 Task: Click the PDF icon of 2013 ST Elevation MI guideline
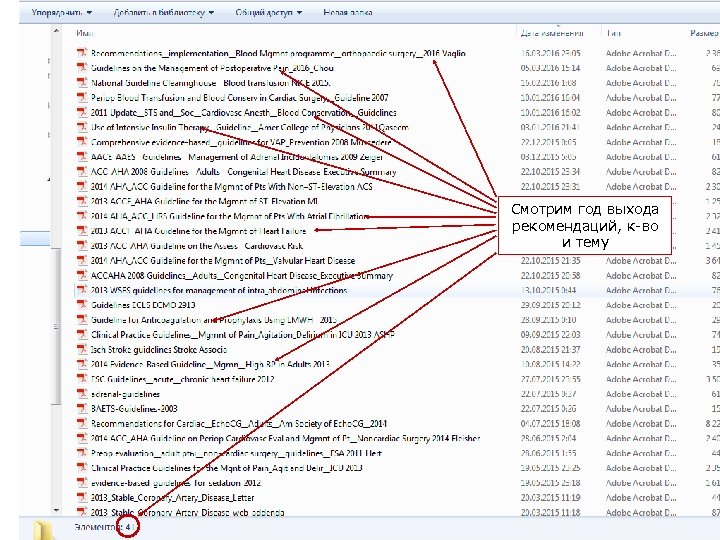pyautogui.click(x=82, y=201)
